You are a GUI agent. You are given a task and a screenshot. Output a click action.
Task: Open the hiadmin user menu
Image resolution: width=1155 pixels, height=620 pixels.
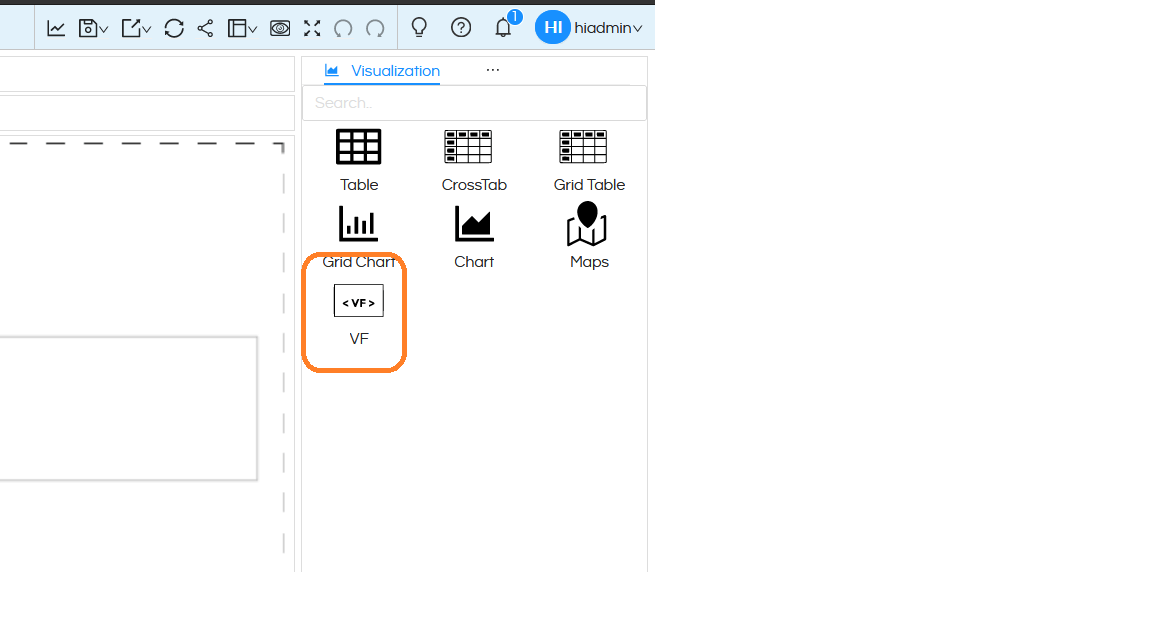608,28
